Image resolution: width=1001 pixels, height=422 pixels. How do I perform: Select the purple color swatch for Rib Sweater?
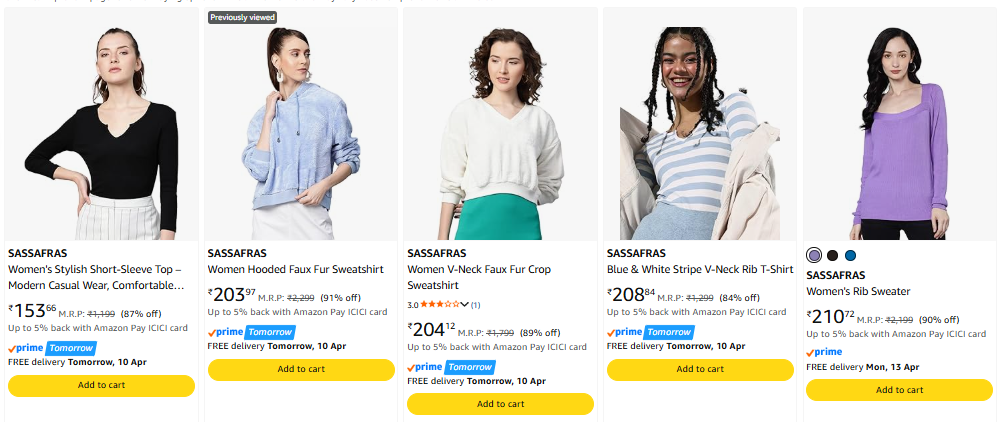coord(814,256)
